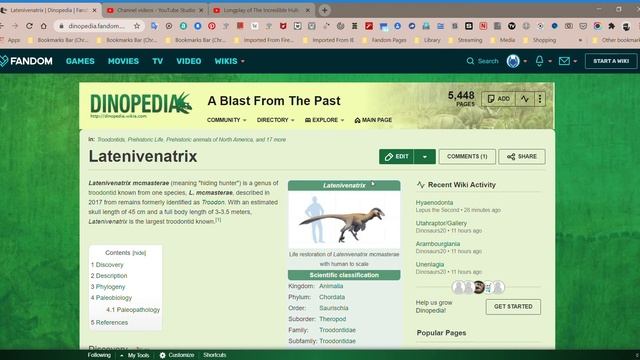Open Utahraptor/Gallery in recent activity
640x360 pixels.
pyautogui.click(x=441, y=223)
